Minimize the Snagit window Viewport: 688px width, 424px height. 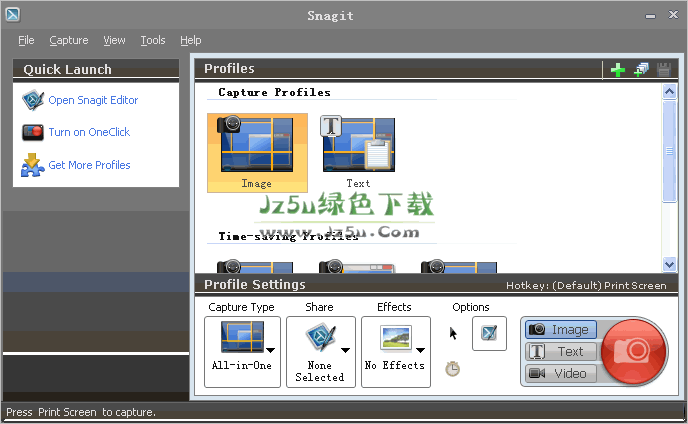click(x=650, y=16)
